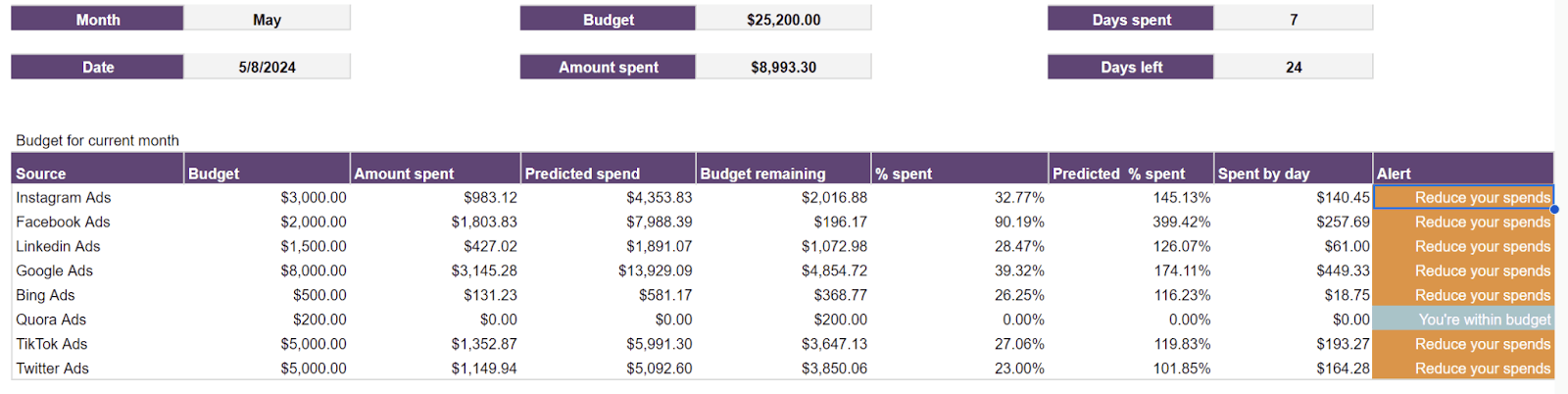1568x394 pixels.
Task: Select the Month value cell showing May
Action: coord(267,20)
